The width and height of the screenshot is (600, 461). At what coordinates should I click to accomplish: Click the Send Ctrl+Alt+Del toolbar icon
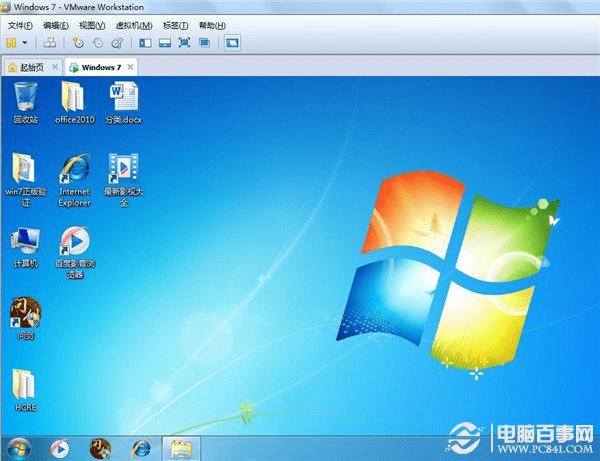coord(49,42)
